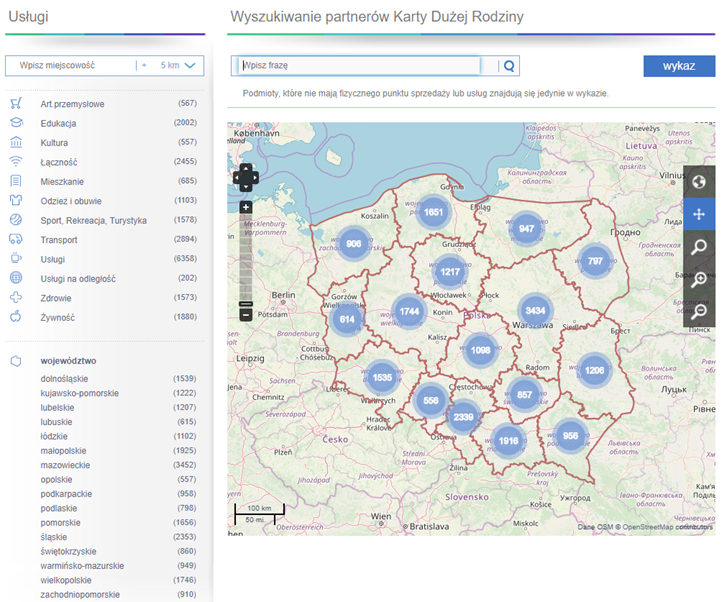Select the magnifier search tool on map toolbar
Screen dimensions: 722x602
(x=699, y=246)
